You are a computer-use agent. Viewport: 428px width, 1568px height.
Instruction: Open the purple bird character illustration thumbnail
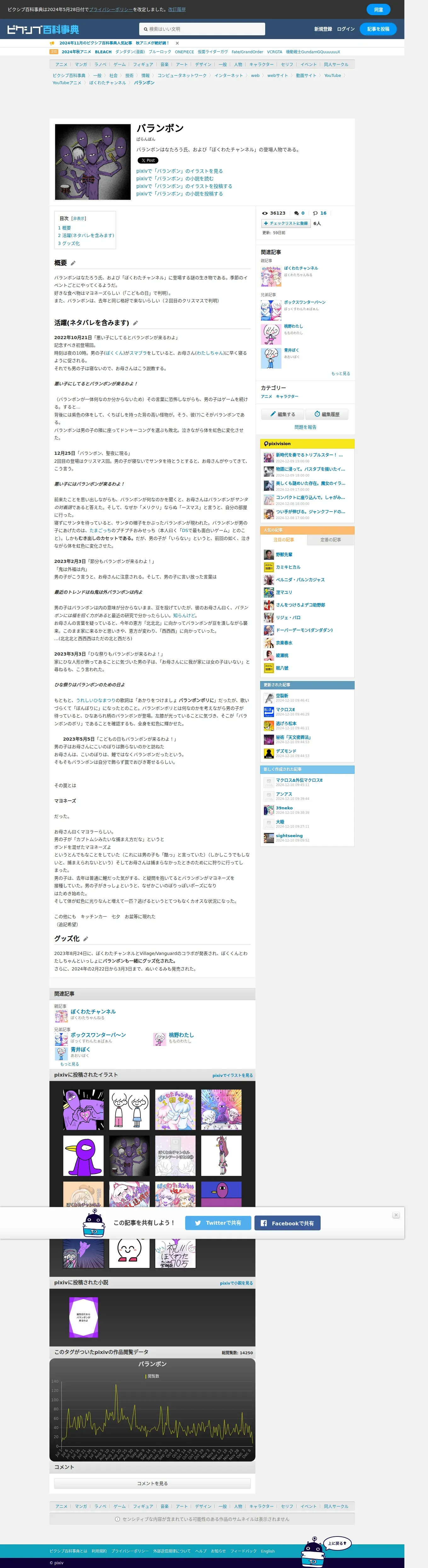(83, 1156)
